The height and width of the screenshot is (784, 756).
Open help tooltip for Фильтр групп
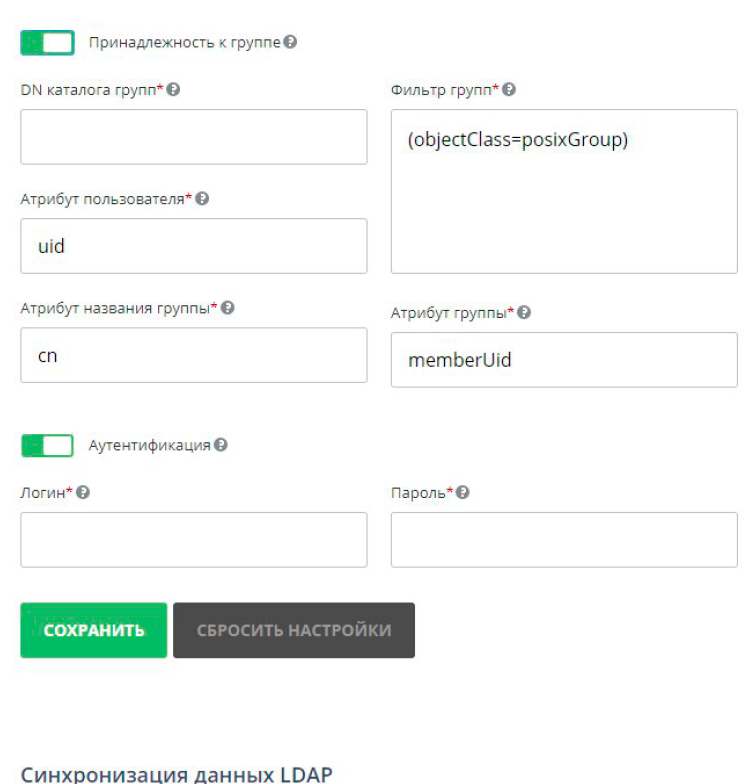(x=509, y=91)
